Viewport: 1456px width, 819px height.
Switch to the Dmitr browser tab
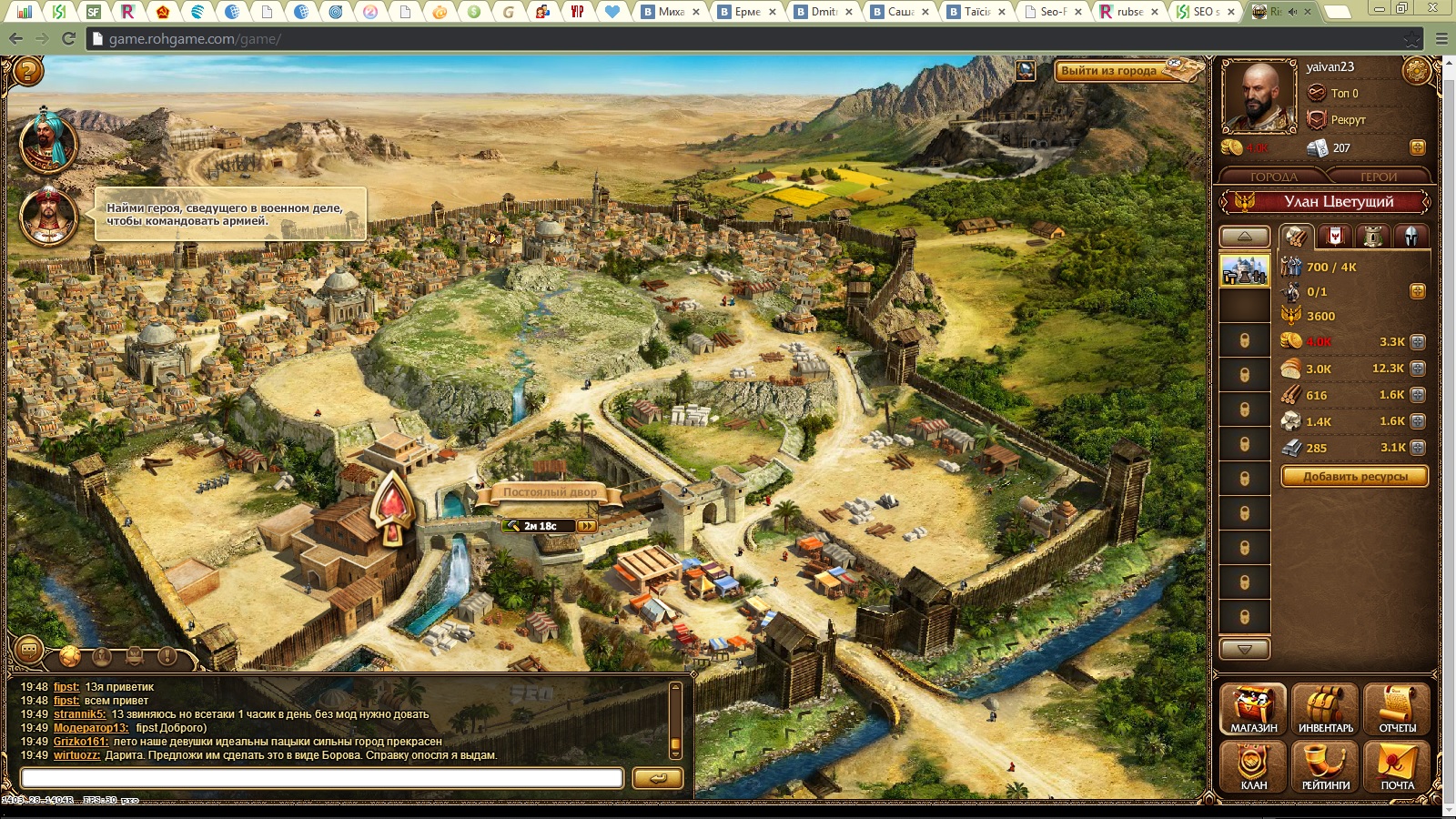click(824, 12)
